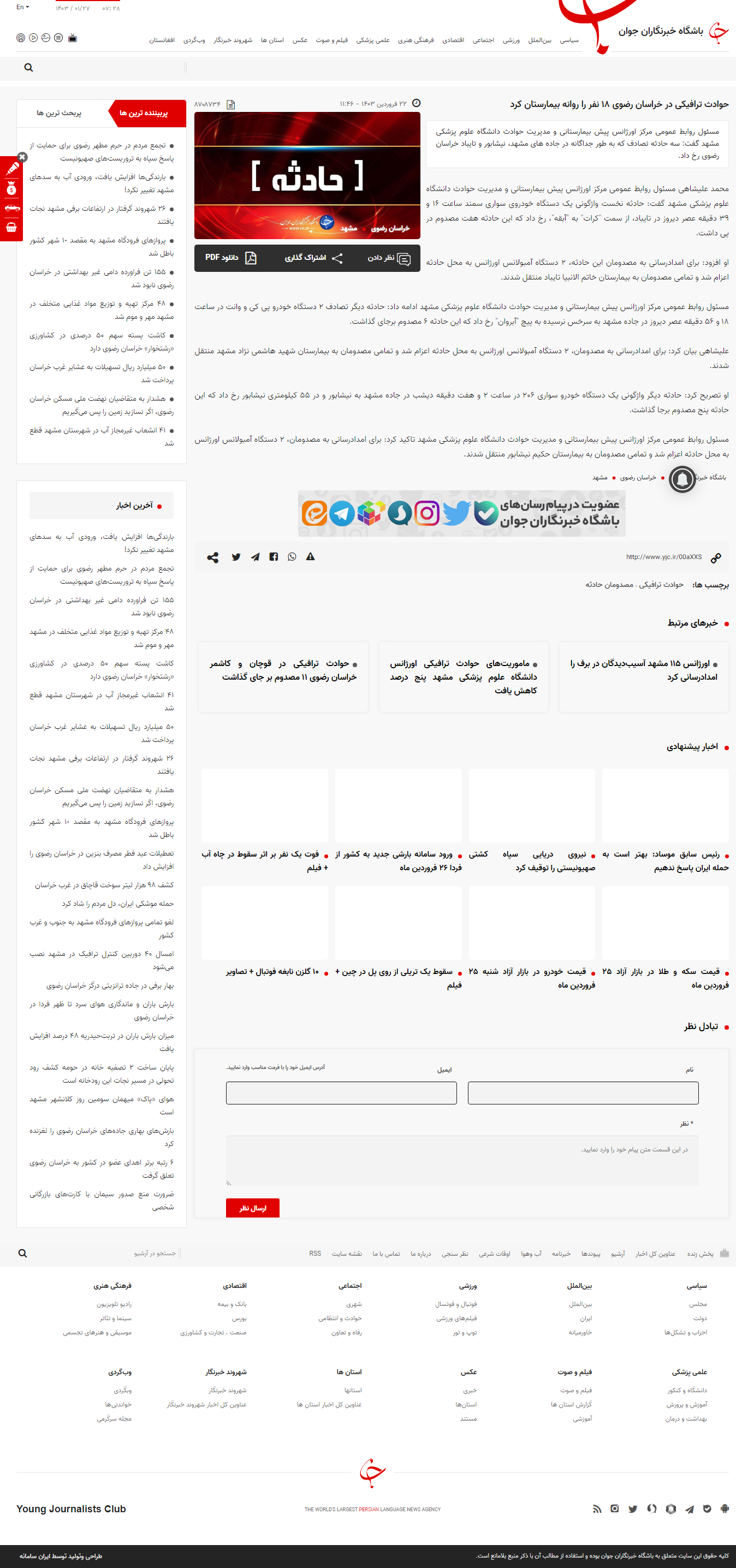Viewport: 736px width, 1568px height.
Task: Click the خراسان رضوی breadcrumb link
Action: [638, 478]
